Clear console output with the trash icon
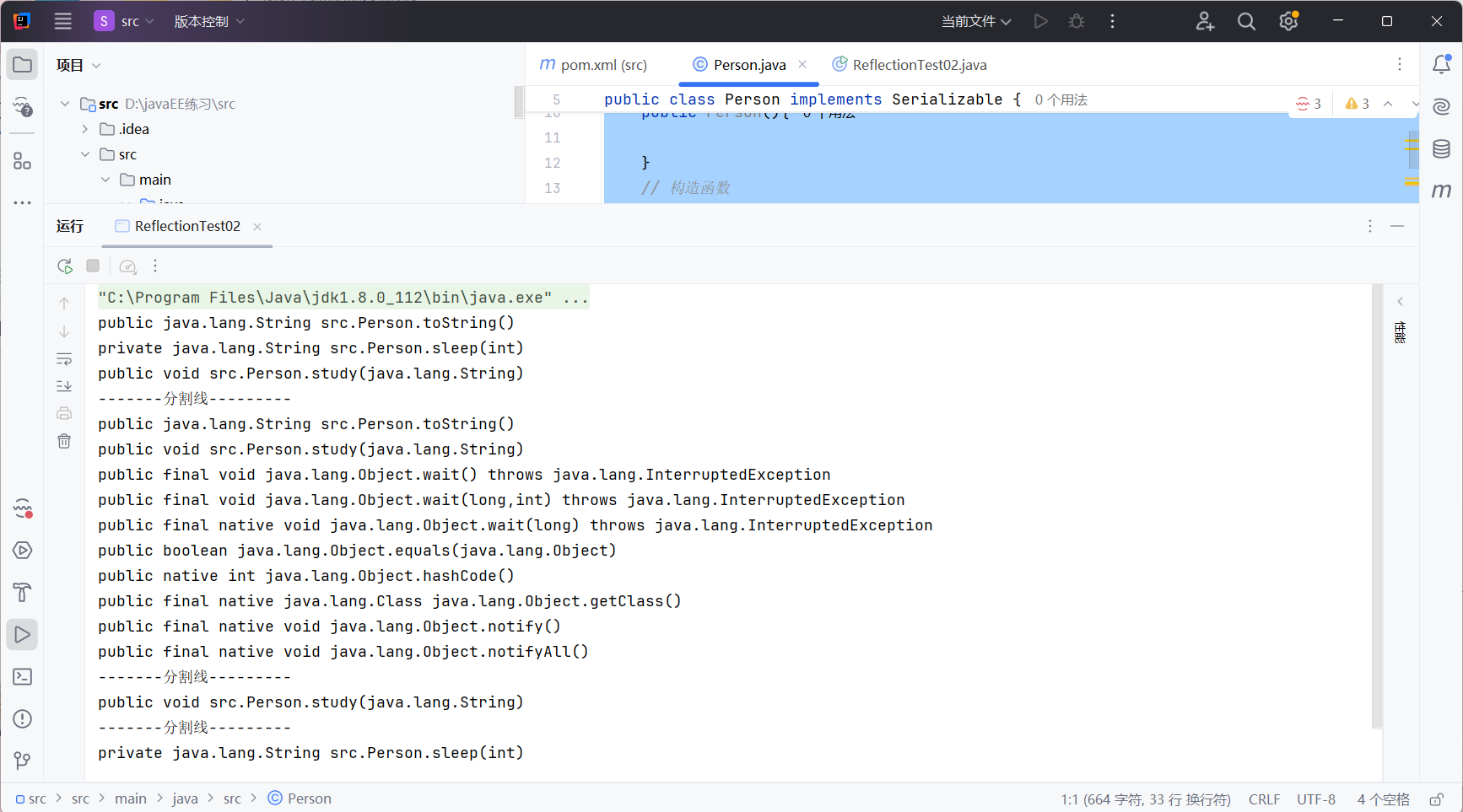This screenshot has width=1463, height=812. 64,441
